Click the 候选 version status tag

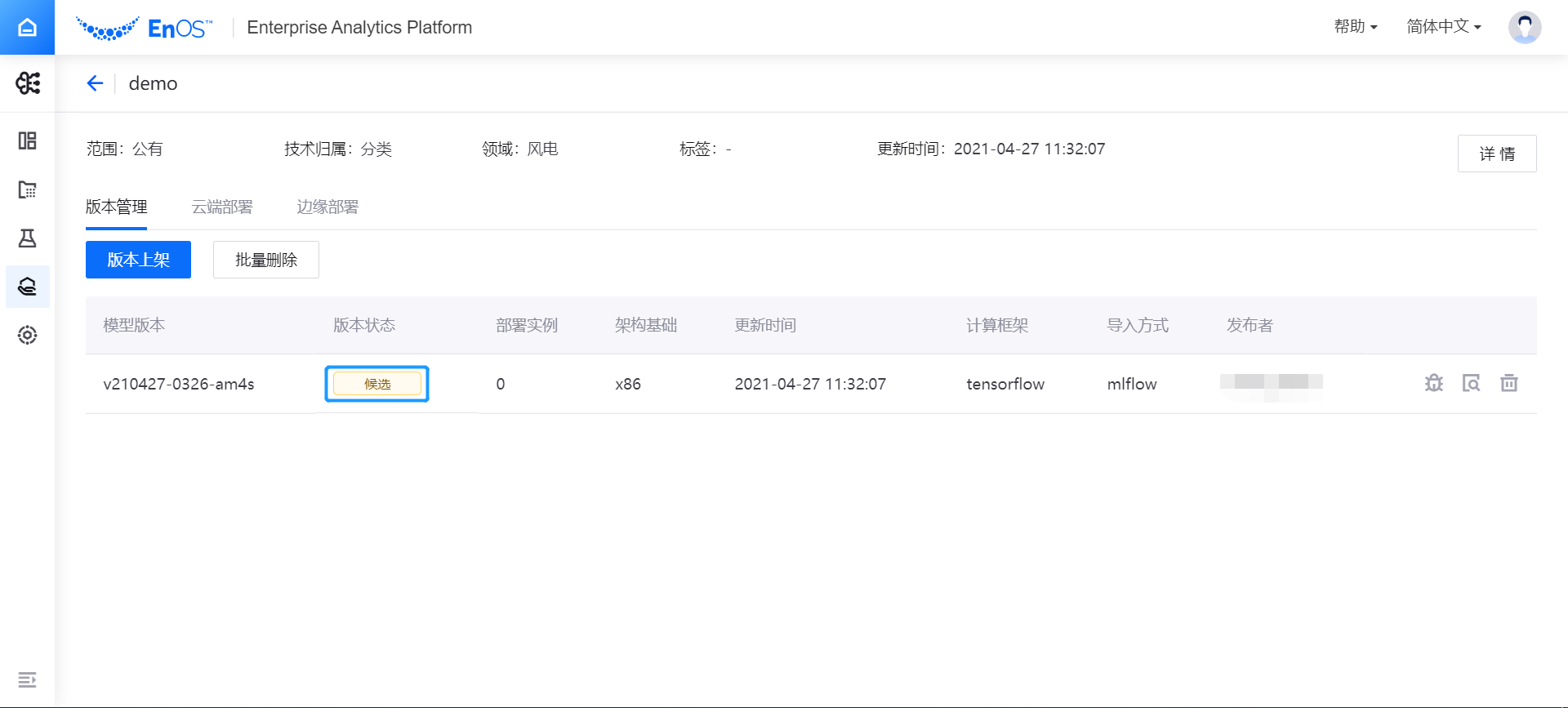point(376,384)
